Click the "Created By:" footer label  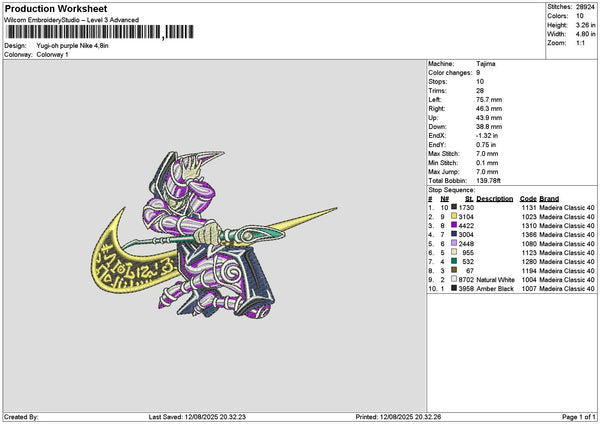pyautogui.click(x=21, y=417)
